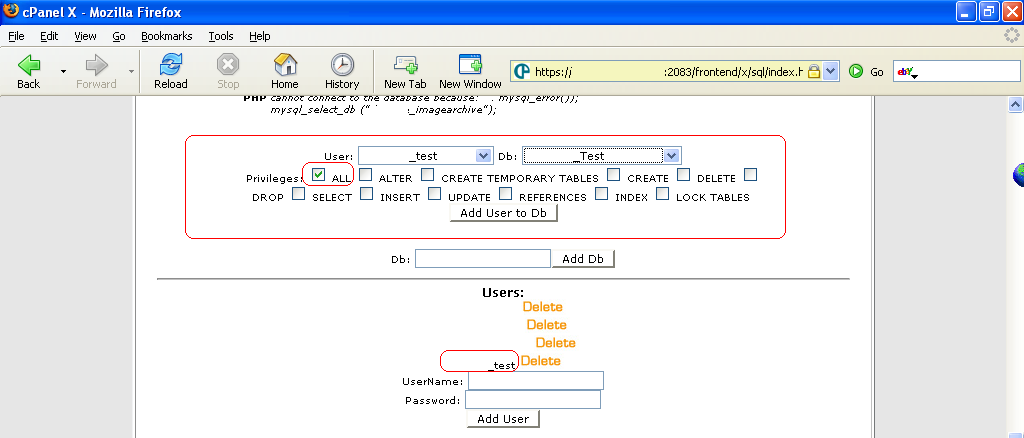
Task: Open the Bookmarks menu
Action: [167, 36]
